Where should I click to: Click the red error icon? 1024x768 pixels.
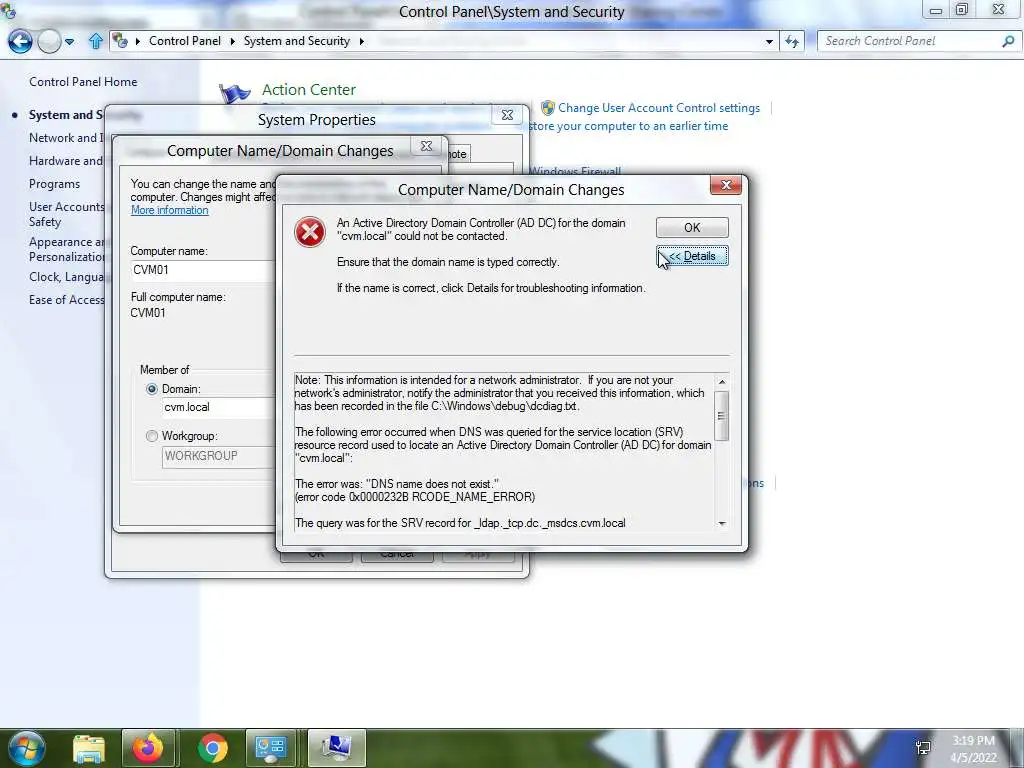310,232
